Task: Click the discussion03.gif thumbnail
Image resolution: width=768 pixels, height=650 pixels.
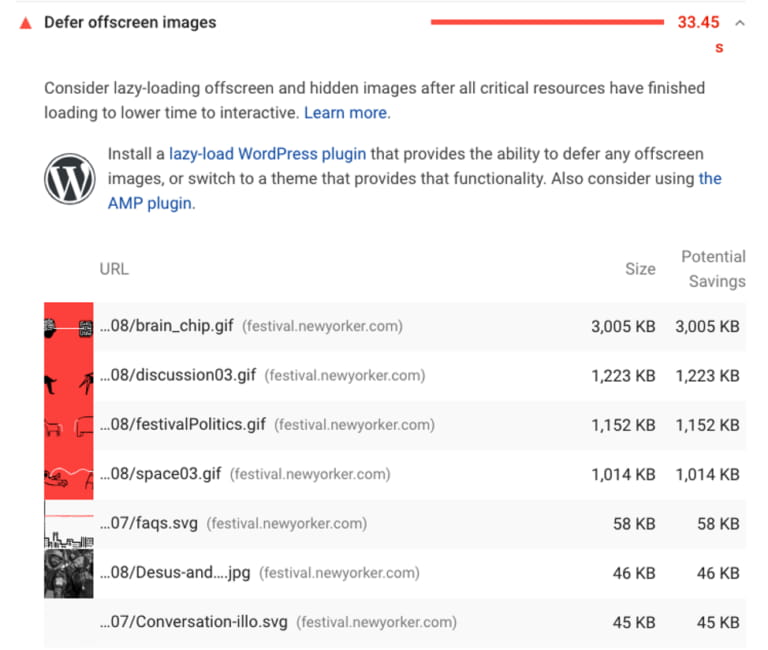Action: point(68,376)
